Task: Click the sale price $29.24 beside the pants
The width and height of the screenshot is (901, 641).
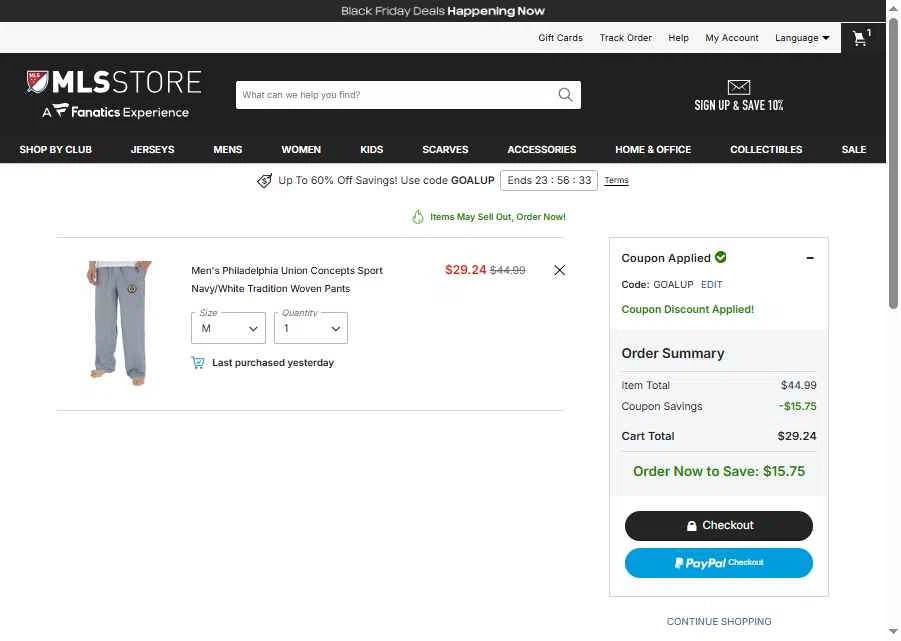Action: (x=465, y=270)
